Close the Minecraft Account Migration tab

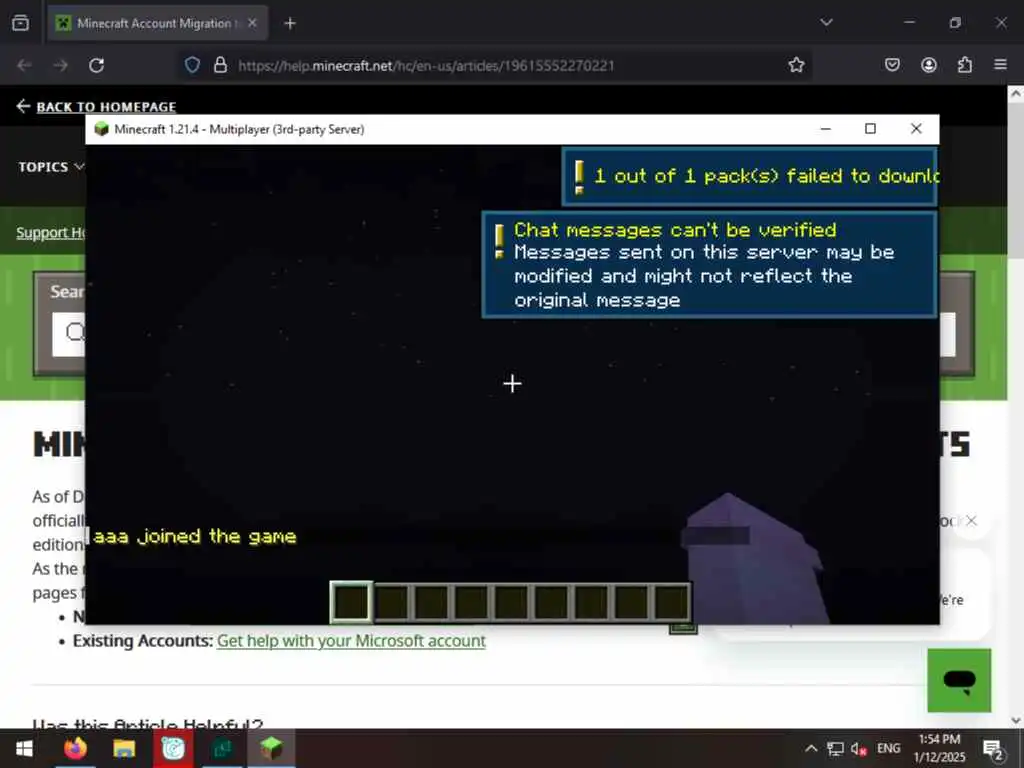[252, 23]
